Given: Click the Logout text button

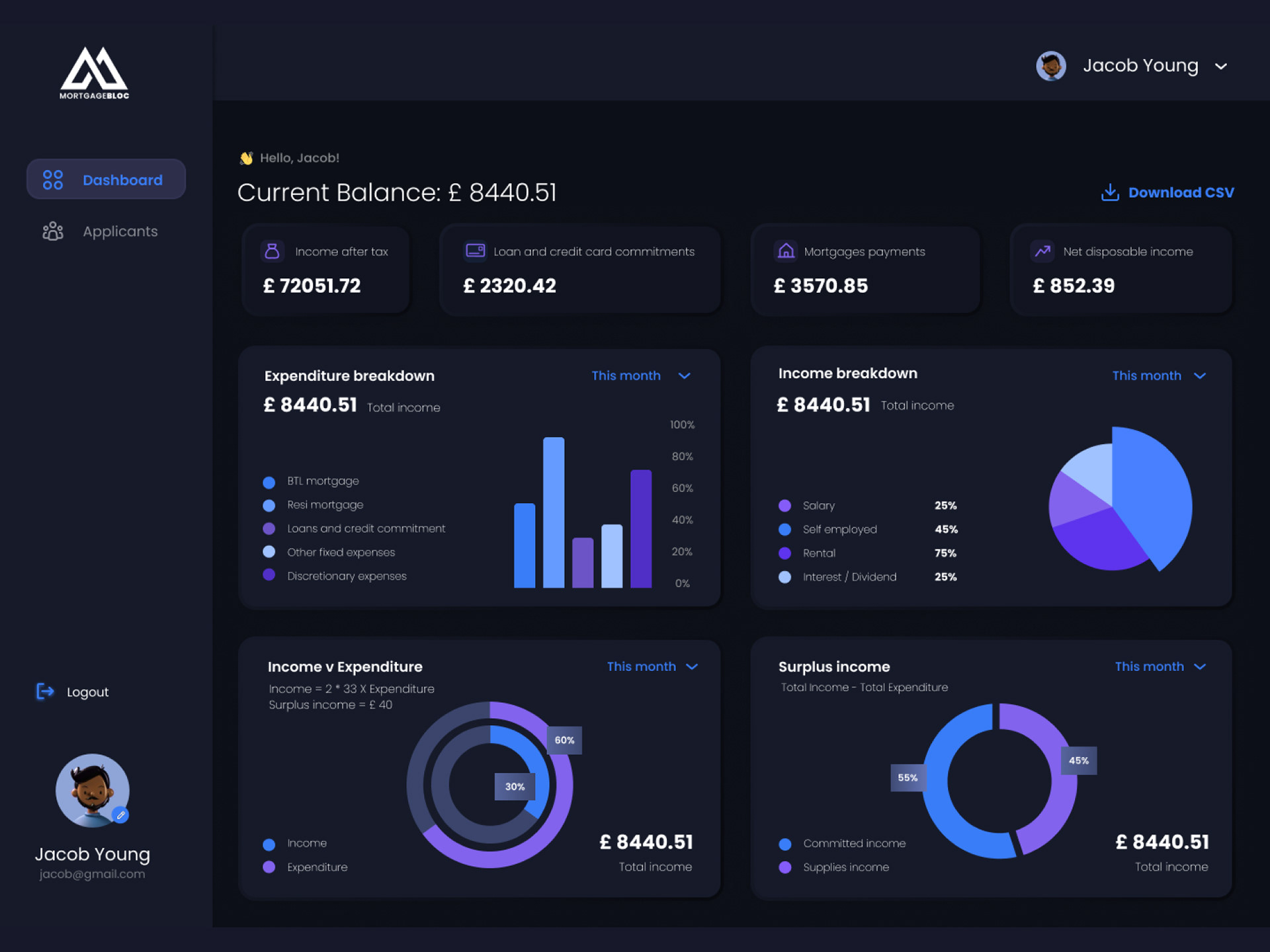Looking at the screenshot, I should (87, 692).
